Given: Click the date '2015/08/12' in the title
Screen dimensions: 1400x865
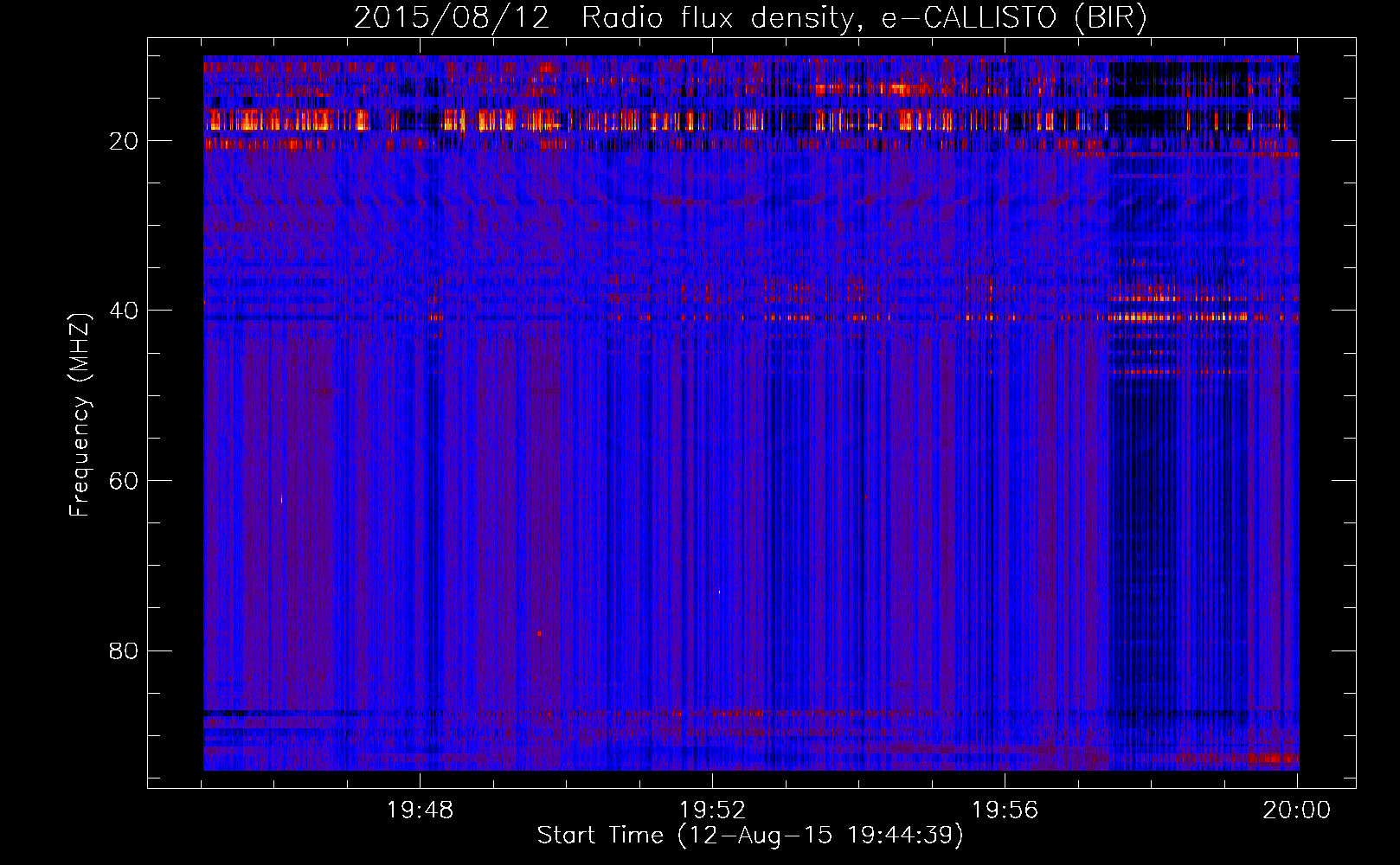Looking at the screenshot, I should point(452,18).
